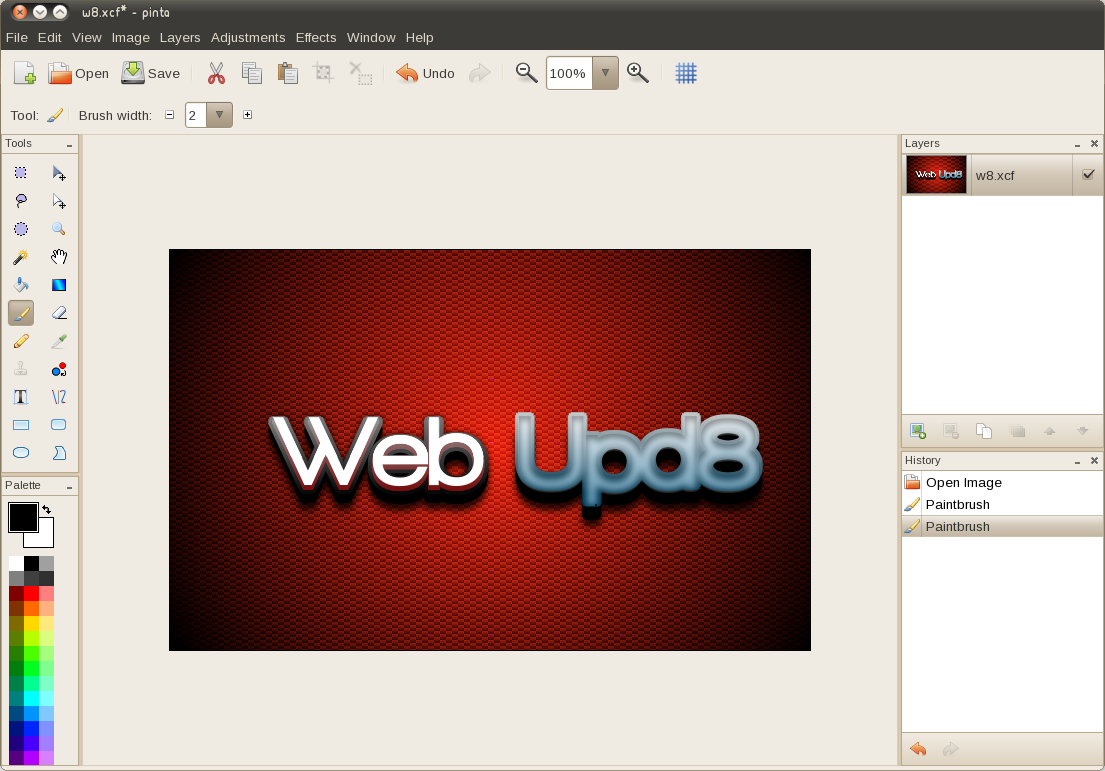Image resolution: width=1105 pixels, height=771 pixels.
Task: Select the Move Selected tool
Action: pyautogui.click(x=59, y=173)
